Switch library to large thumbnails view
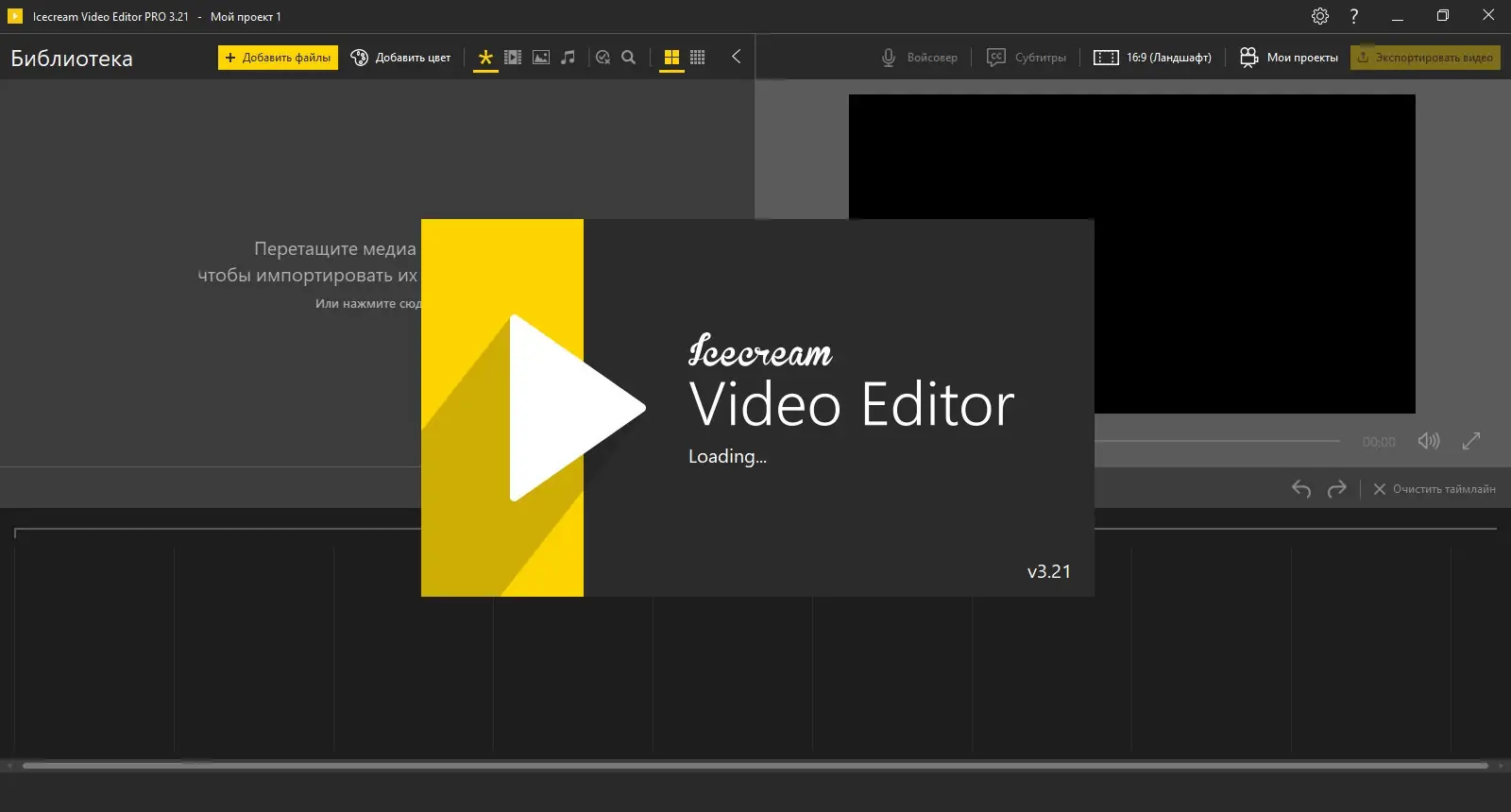The height and width of the screenshot is (812, 1511). [671, 58]
